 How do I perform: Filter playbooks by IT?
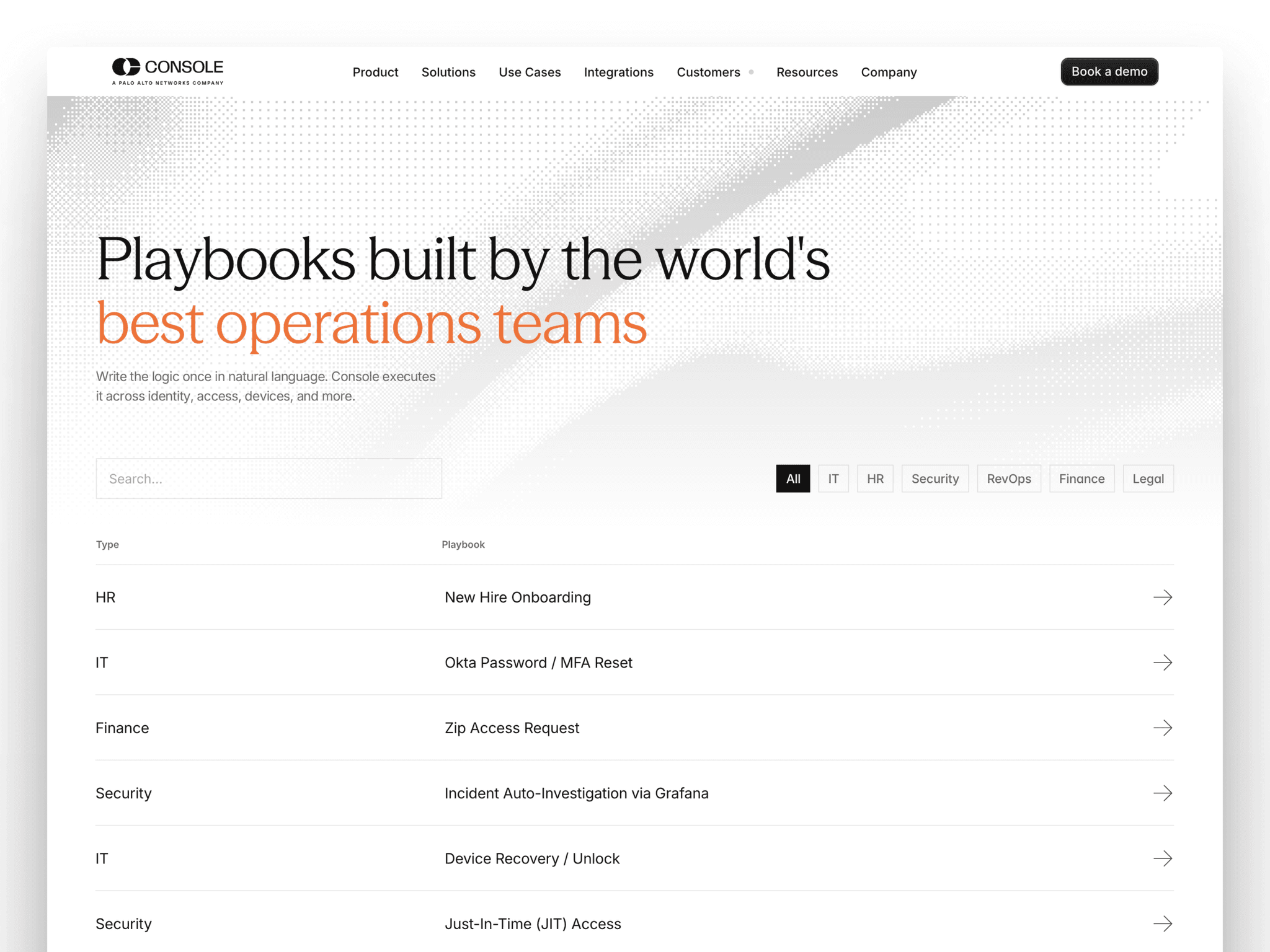click(833, 478)
